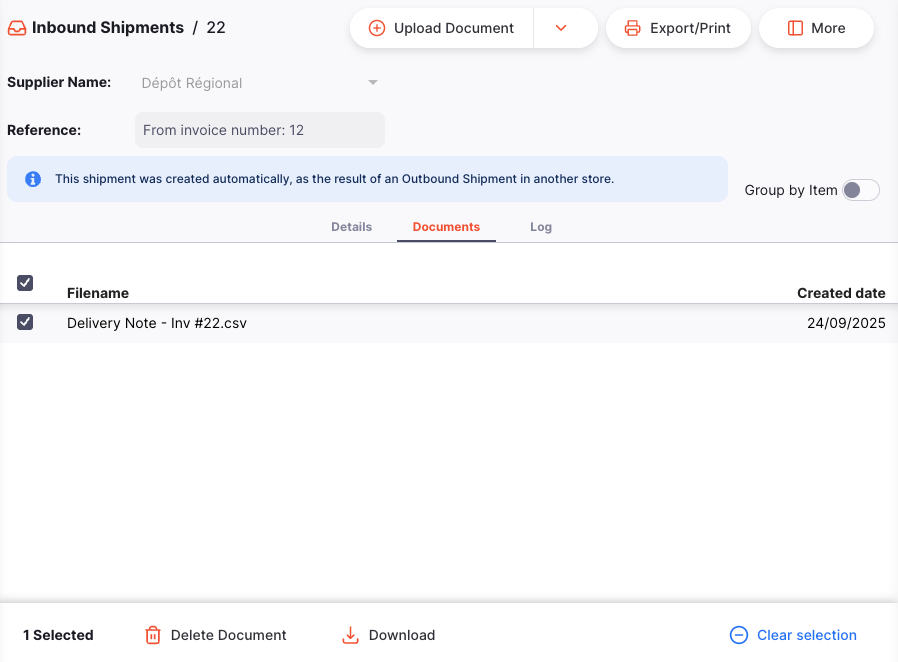This screenshot has width=898, height=662.
Task: Switch to the Details tab
Action: pyautogui.click(x=351, y=226)
